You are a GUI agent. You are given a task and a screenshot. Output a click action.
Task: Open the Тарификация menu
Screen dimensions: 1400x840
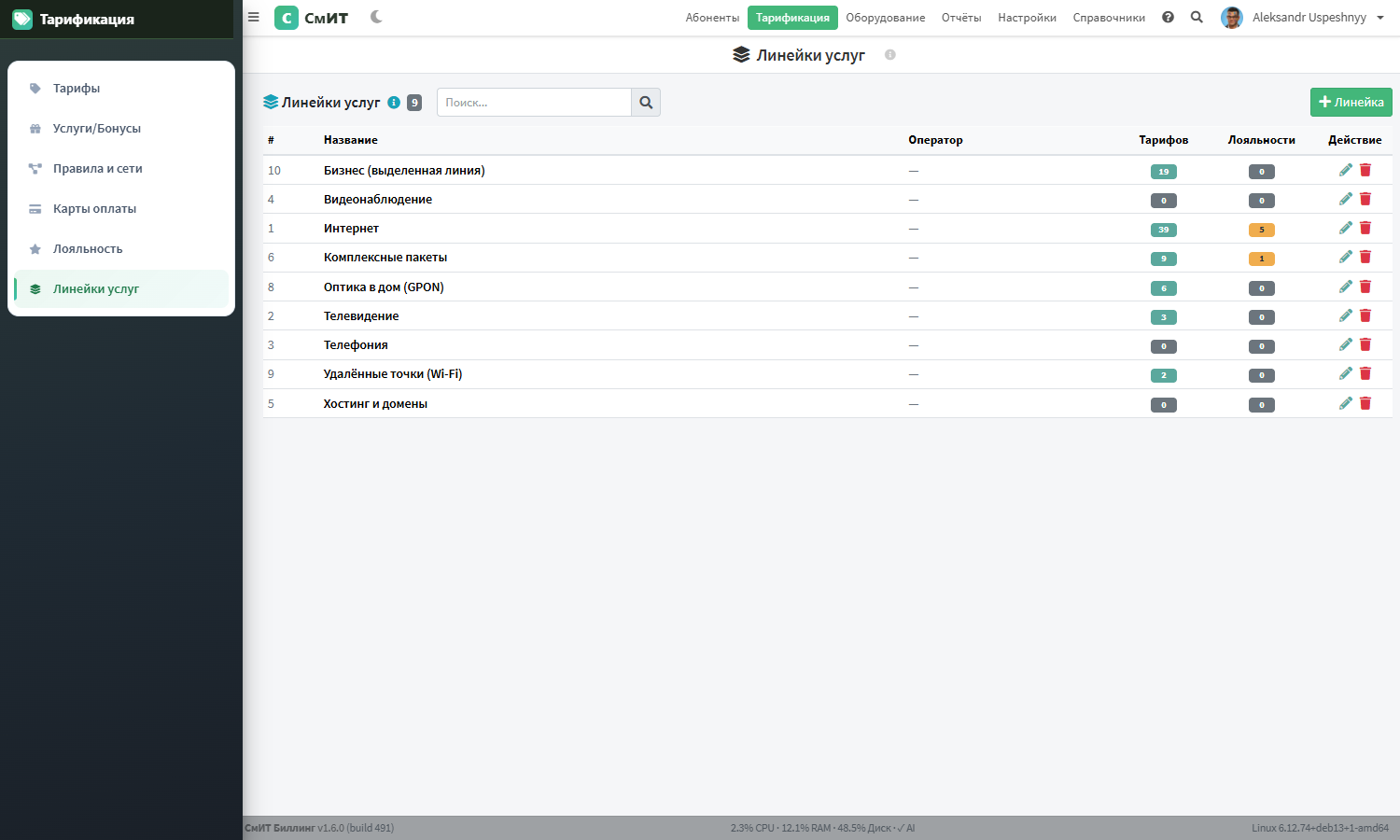(x=792, y=18)
